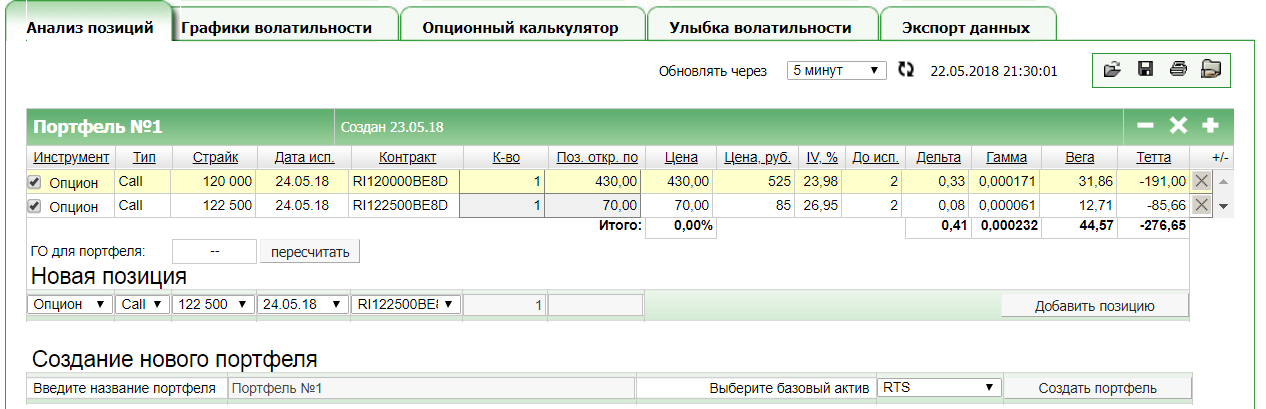Switch to the Графики волатильности tab
1266x409 pixels.
click(277, 28)
